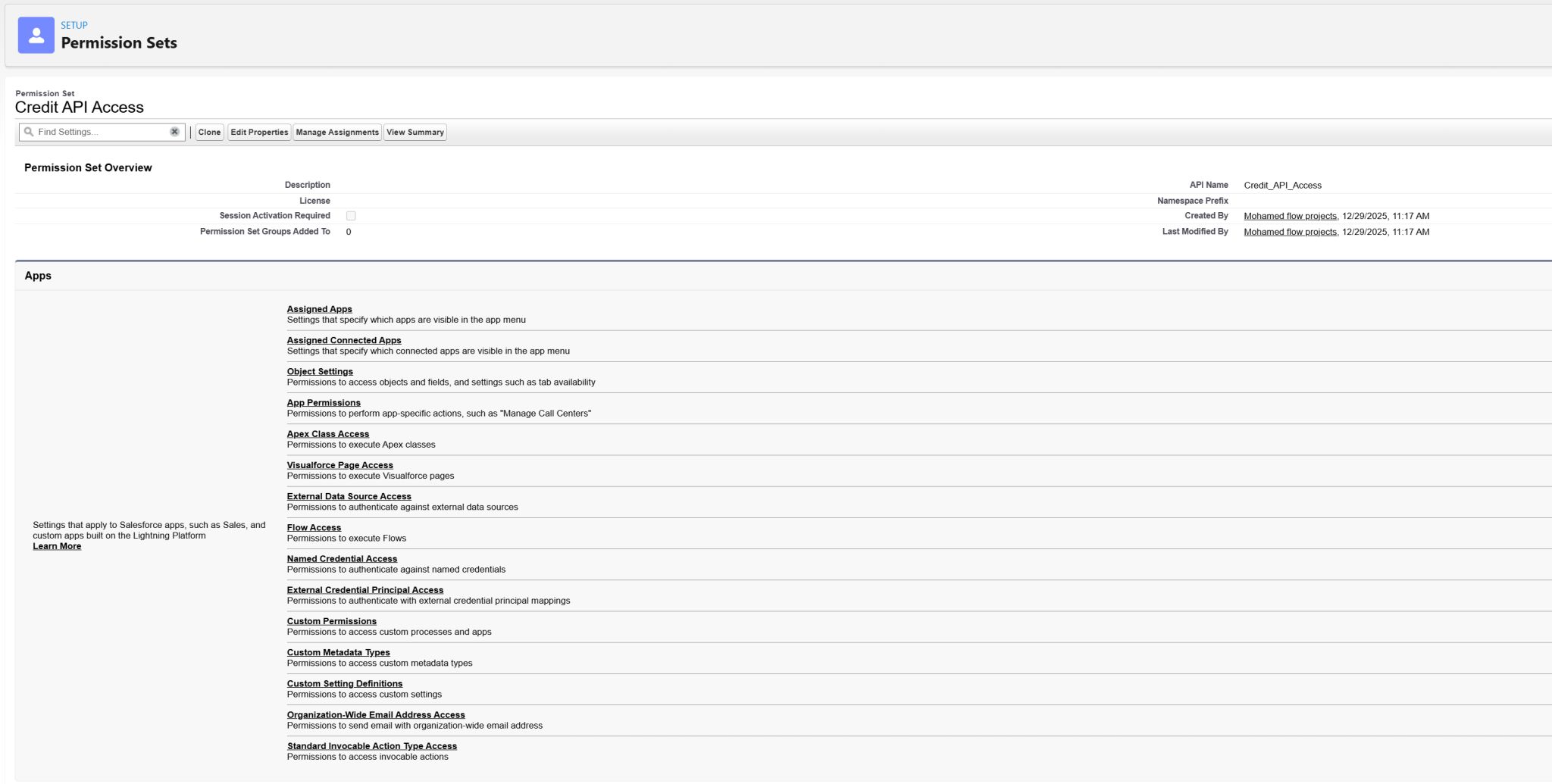Click 'Permissions to execute Flows' description

click(346, 539)
